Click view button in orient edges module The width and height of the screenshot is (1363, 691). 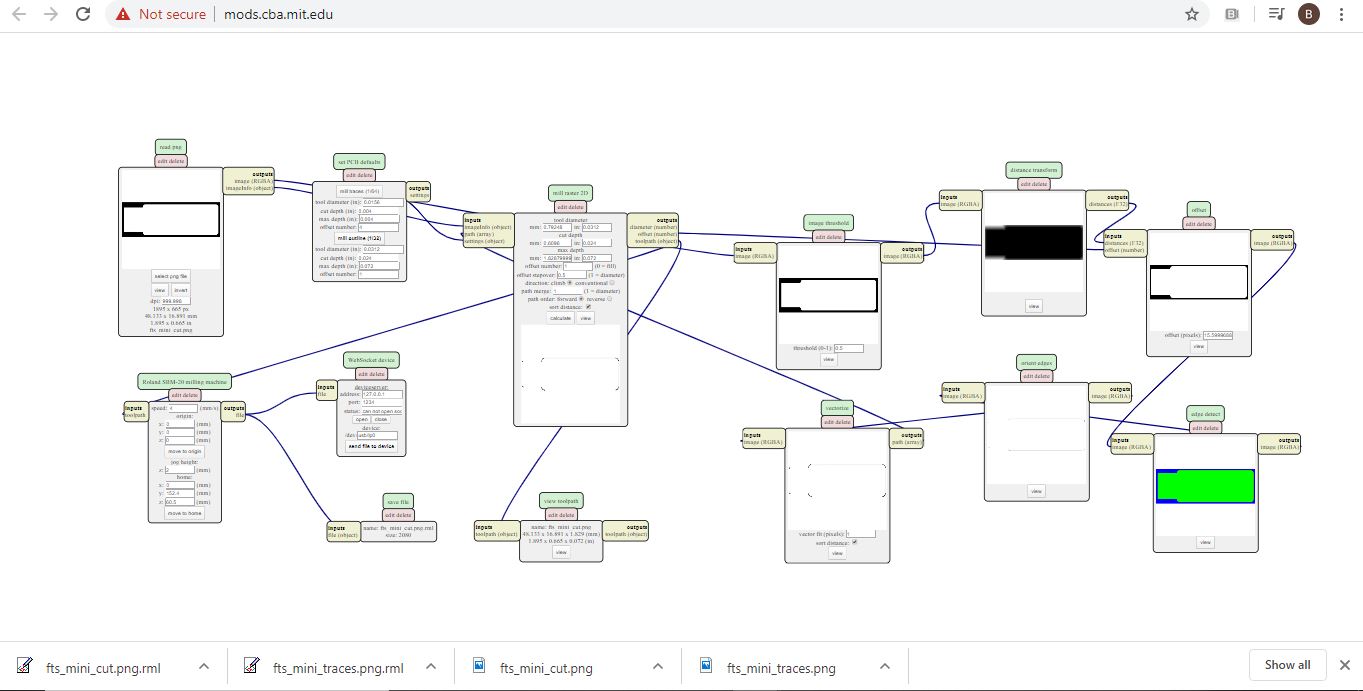coord(1036,491)
